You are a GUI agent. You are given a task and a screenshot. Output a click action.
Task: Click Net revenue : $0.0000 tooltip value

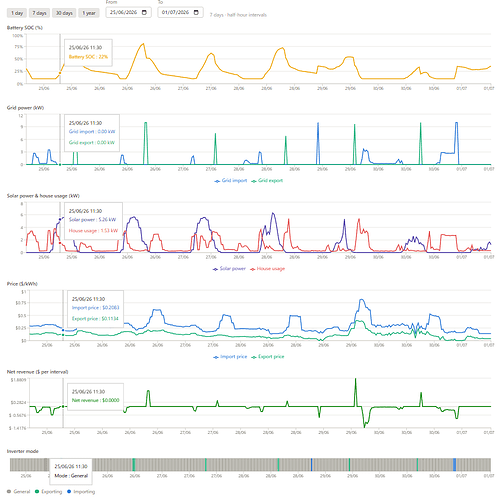point(95,400)
